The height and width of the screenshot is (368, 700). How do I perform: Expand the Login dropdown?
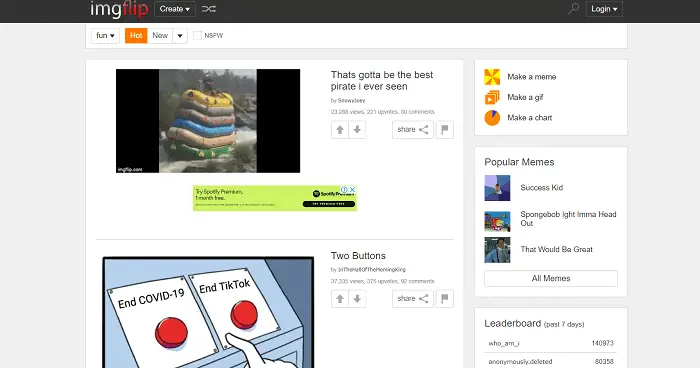click(604, 9)
